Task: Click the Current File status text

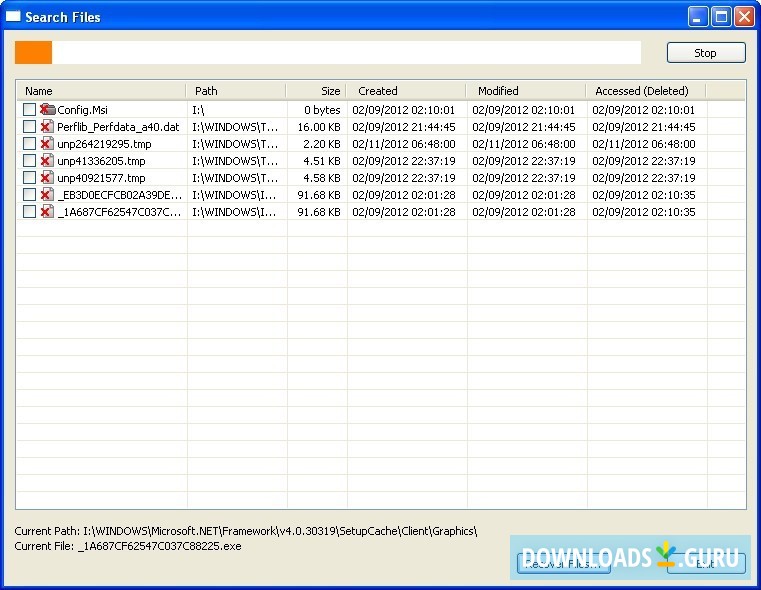Action: [128, 546]
